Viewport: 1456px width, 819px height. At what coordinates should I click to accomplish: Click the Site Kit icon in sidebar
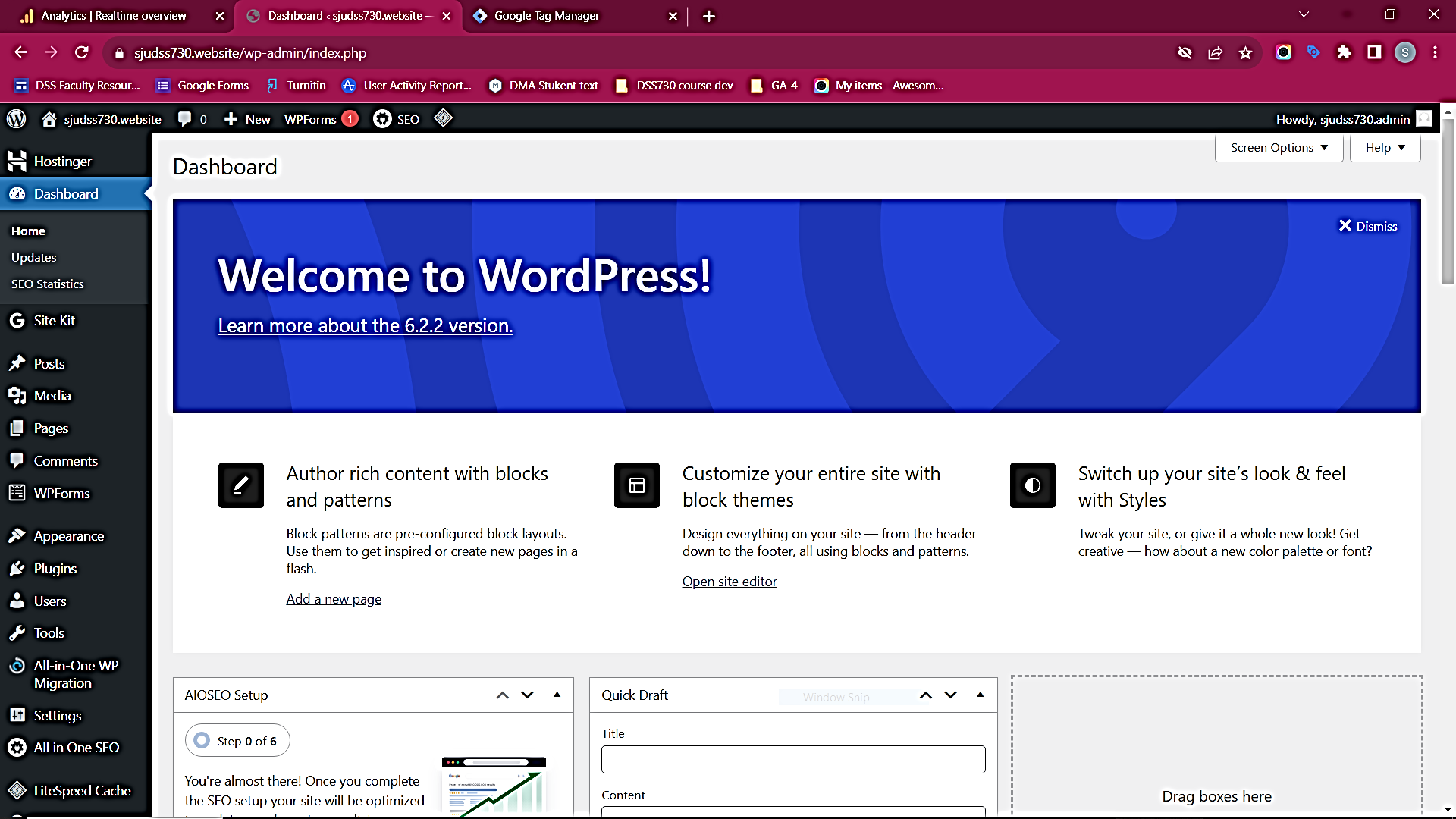pos(17,320)
